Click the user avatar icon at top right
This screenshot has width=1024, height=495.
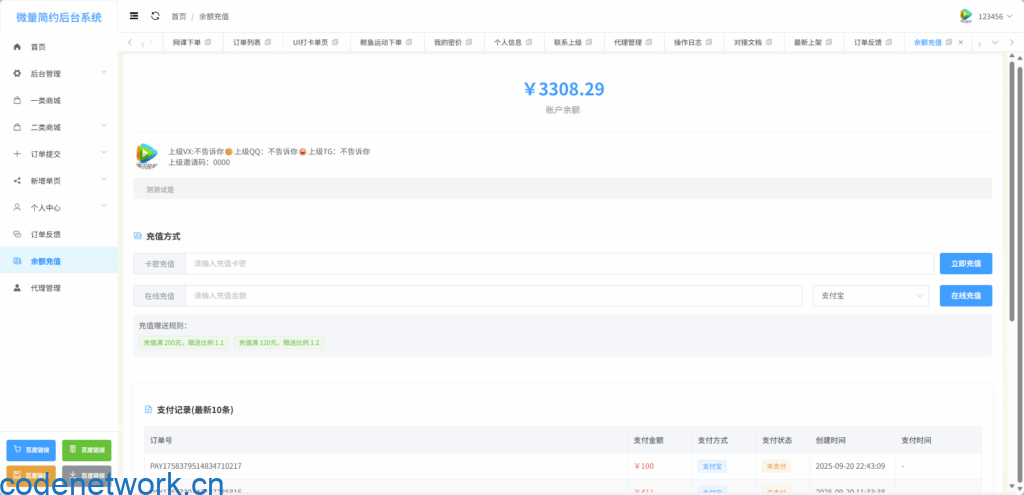point(965,16)
